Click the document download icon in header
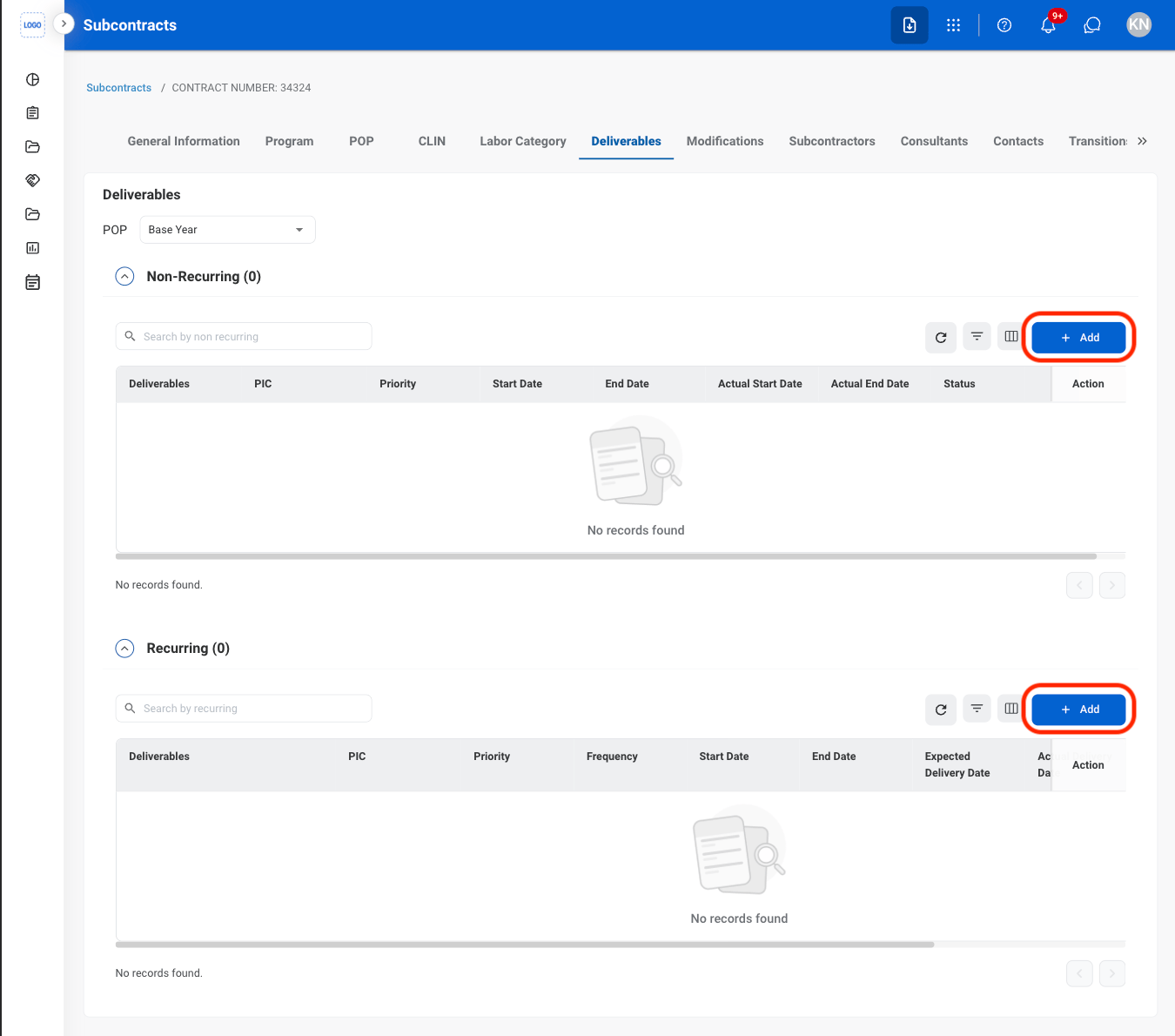This screenshot has height=1036, width=1175. pyautogui.click(x=910, y=25)
